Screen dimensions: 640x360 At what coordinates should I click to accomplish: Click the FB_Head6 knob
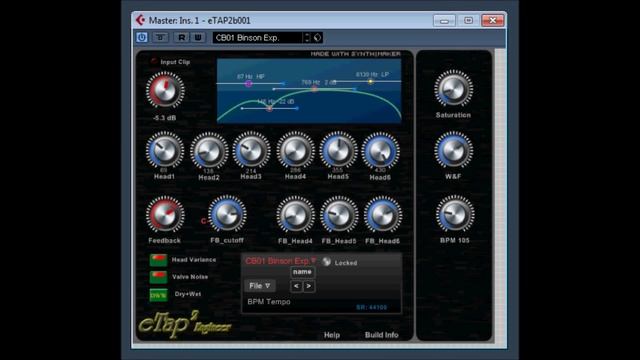(382, 215)
